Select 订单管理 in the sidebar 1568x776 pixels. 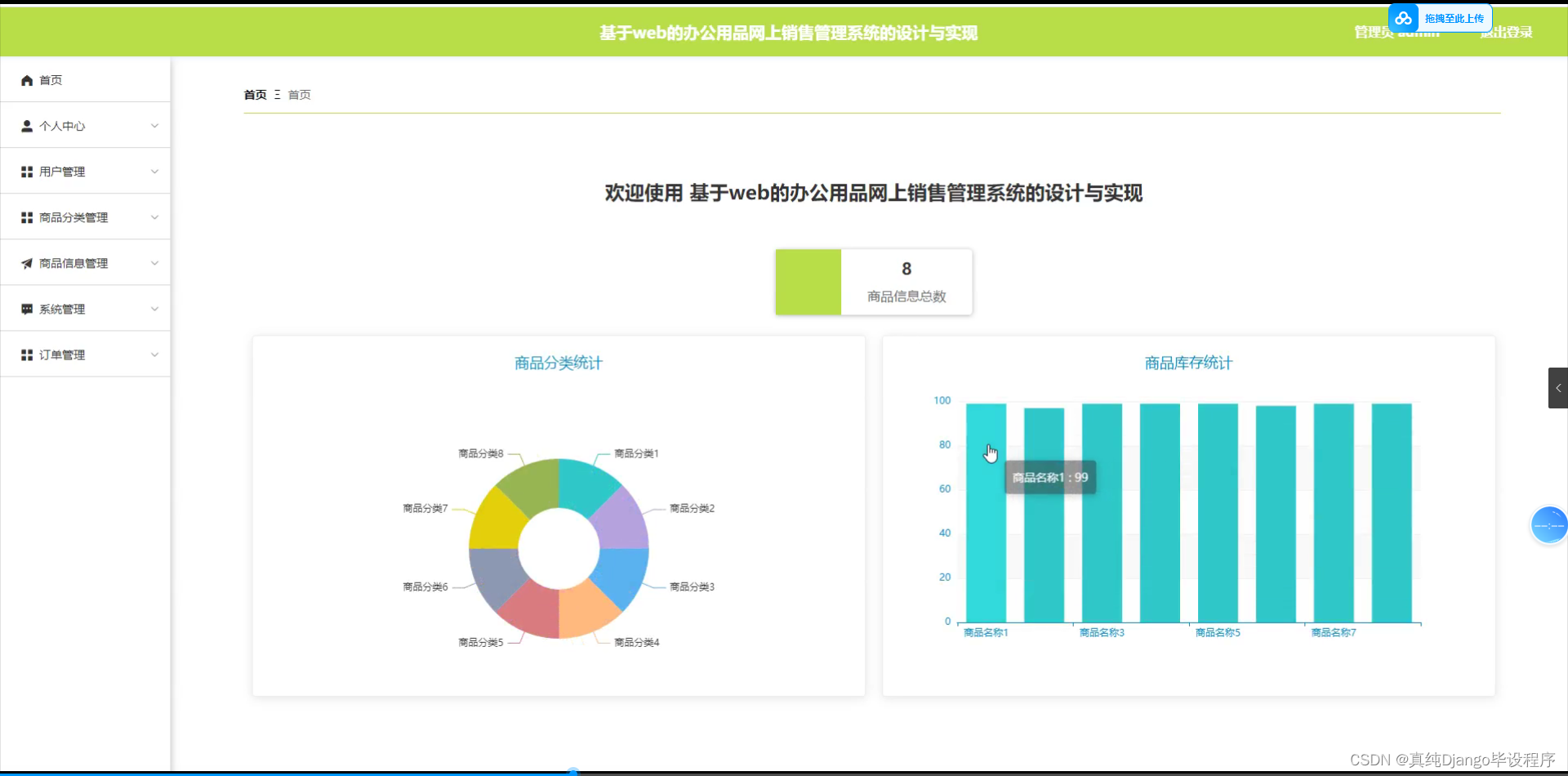(61, 354)
